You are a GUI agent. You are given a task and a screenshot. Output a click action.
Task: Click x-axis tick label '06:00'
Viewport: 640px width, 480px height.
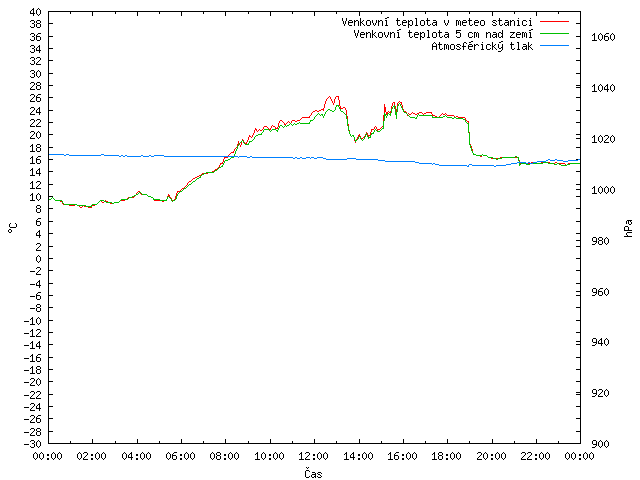click(x=180, y=456)
